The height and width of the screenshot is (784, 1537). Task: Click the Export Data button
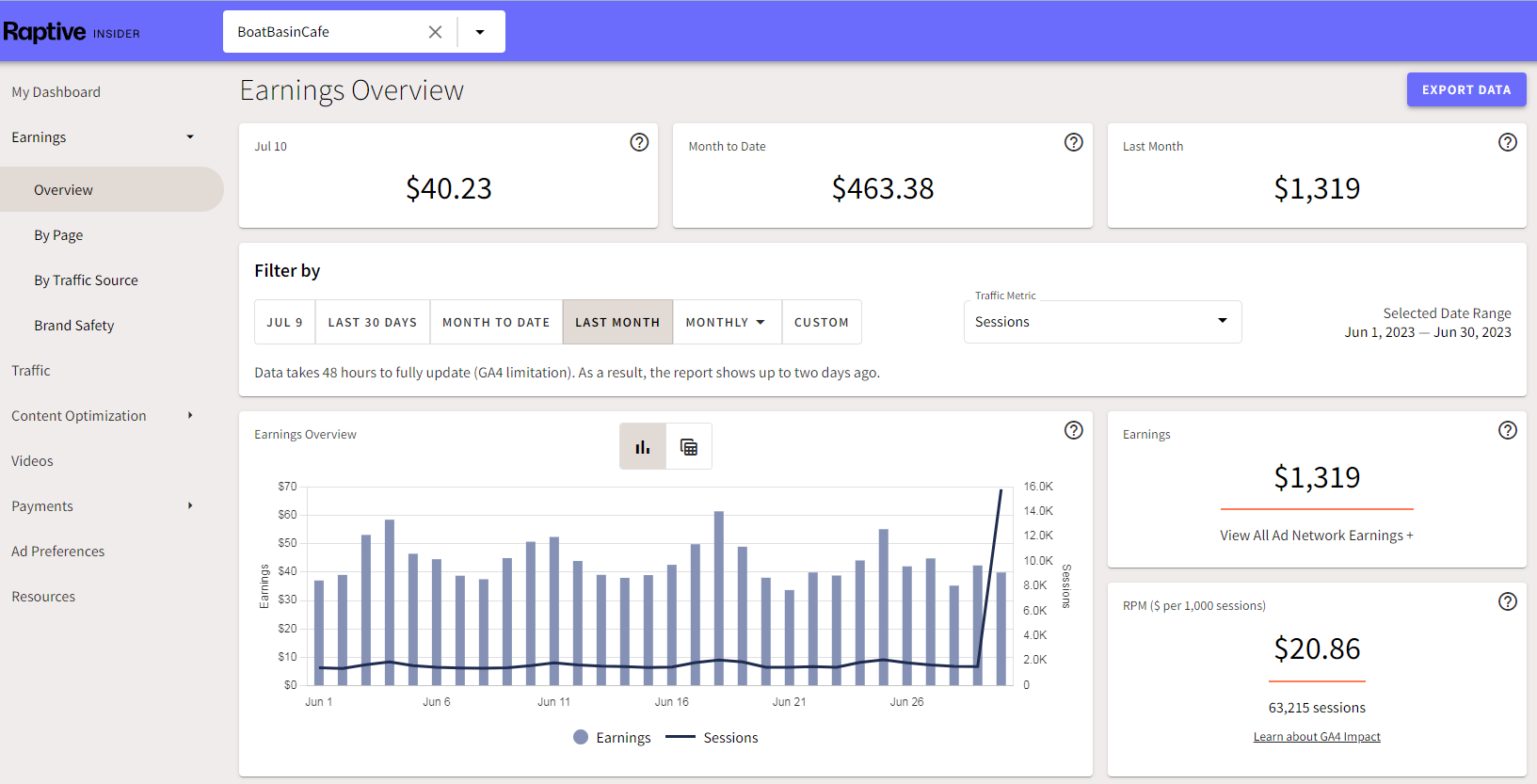[1466, 89]
